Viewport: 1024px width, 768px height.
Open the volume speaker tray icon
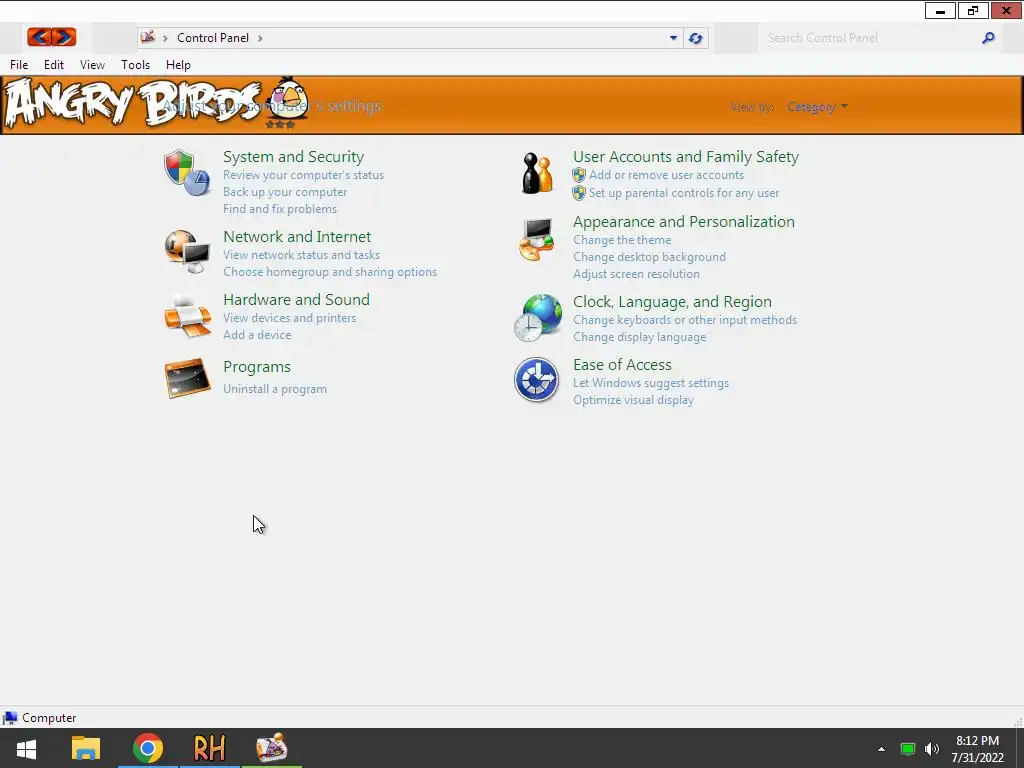pos(931,749)
